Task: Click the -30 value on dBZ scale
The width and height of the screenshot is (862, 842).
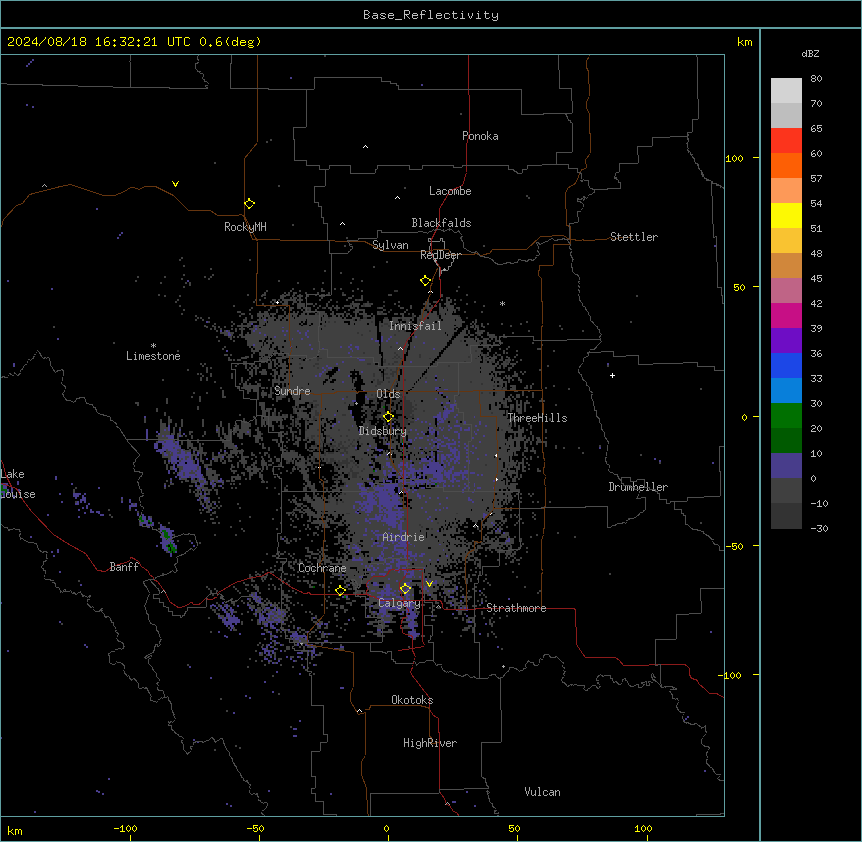Action: point(819,529)
